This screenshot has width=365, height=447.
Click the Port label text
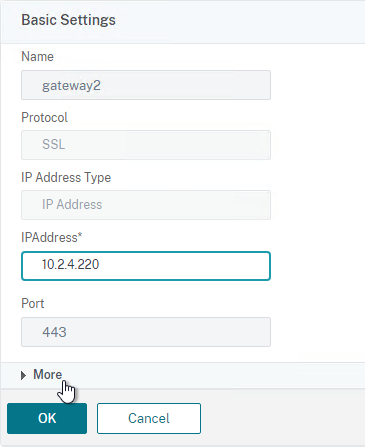coord(33,304)
